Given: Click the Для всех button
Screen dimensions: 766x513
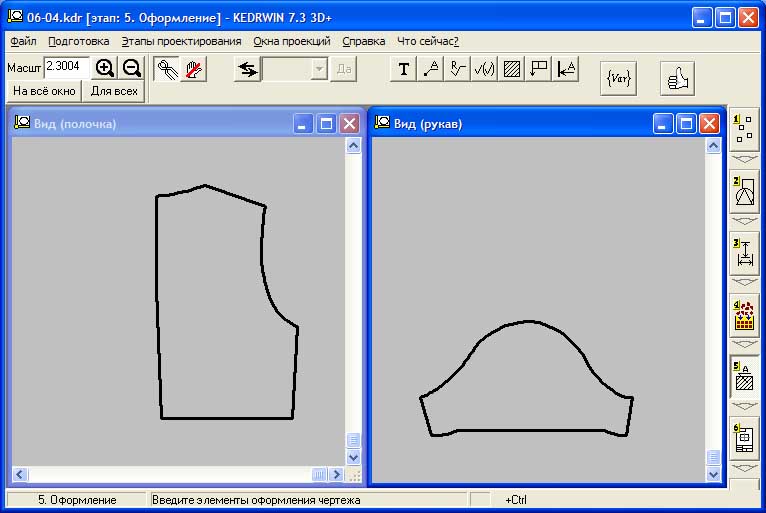Looking at the screenshot, I should (114, 91).
